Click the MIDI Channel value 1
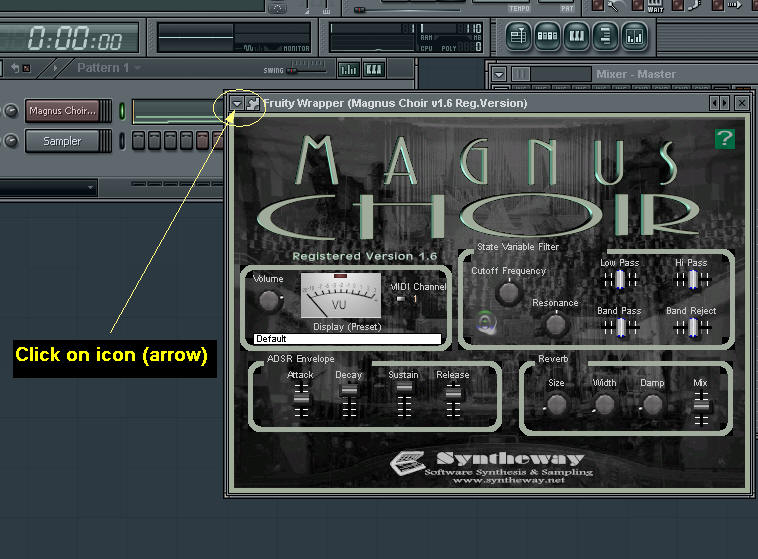This screenshot has height=559, width=758. click(415, 299)
